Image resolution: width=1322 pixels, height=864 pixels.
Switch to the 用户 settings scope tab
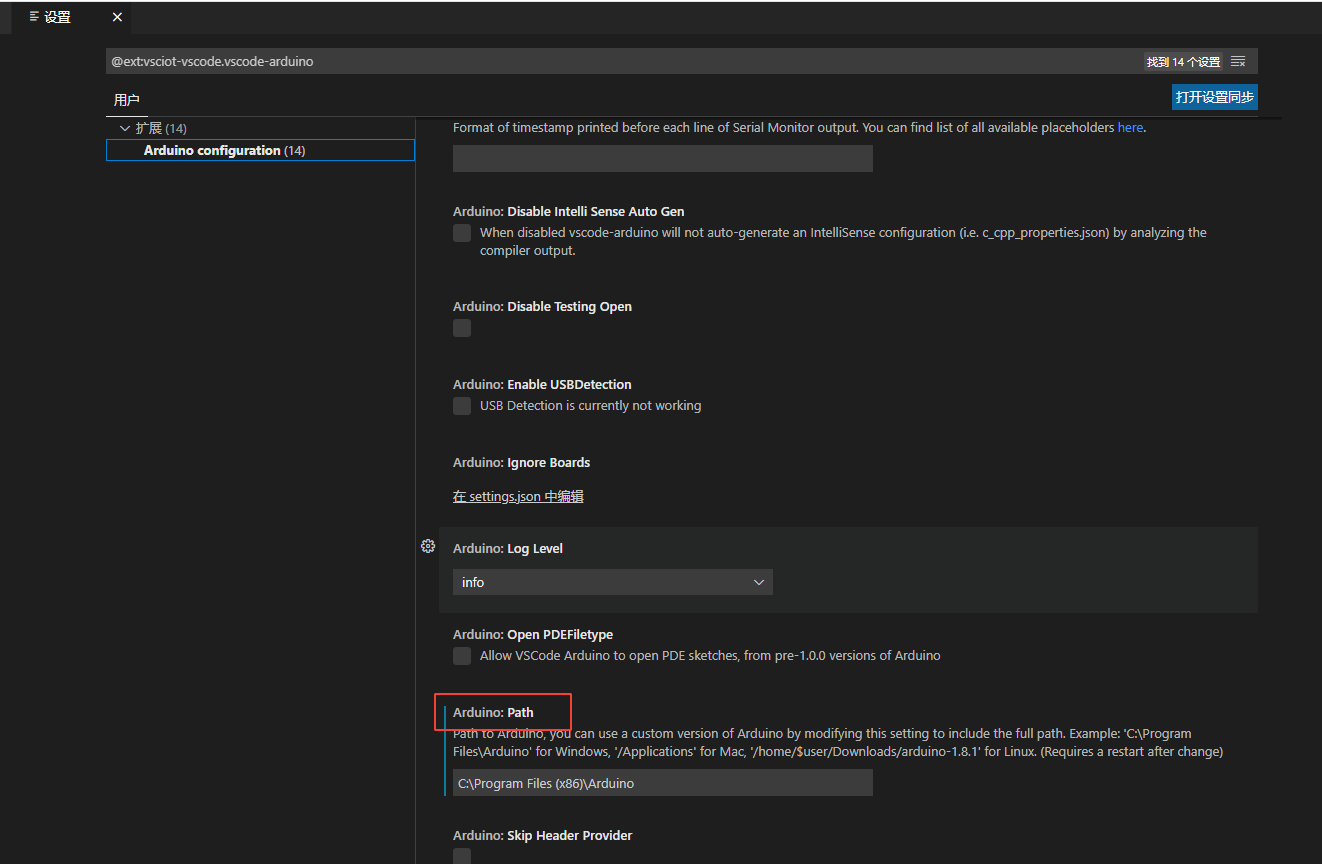(x=127, y=100)
